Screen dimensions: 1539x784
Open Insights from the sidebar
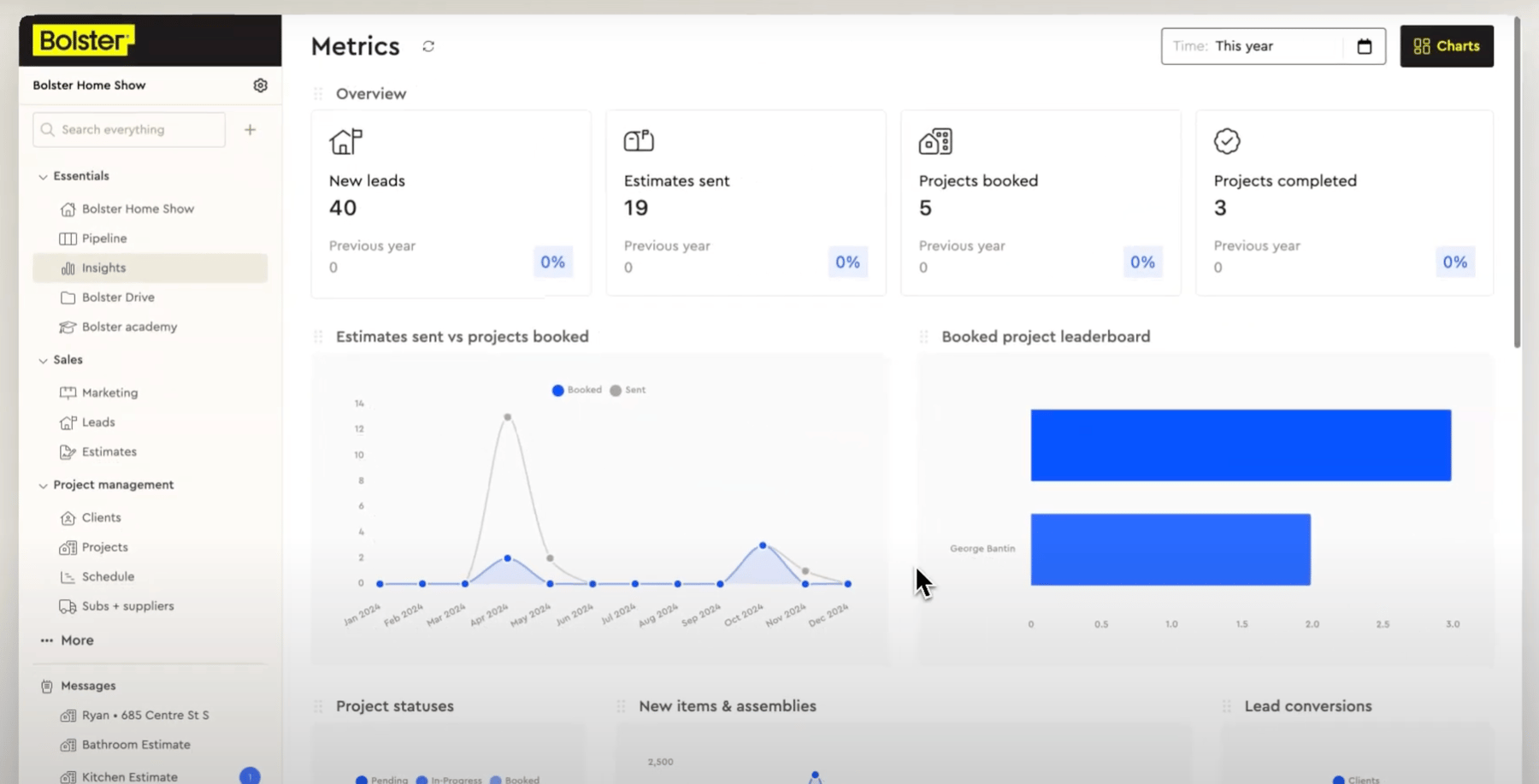point(103,268)
